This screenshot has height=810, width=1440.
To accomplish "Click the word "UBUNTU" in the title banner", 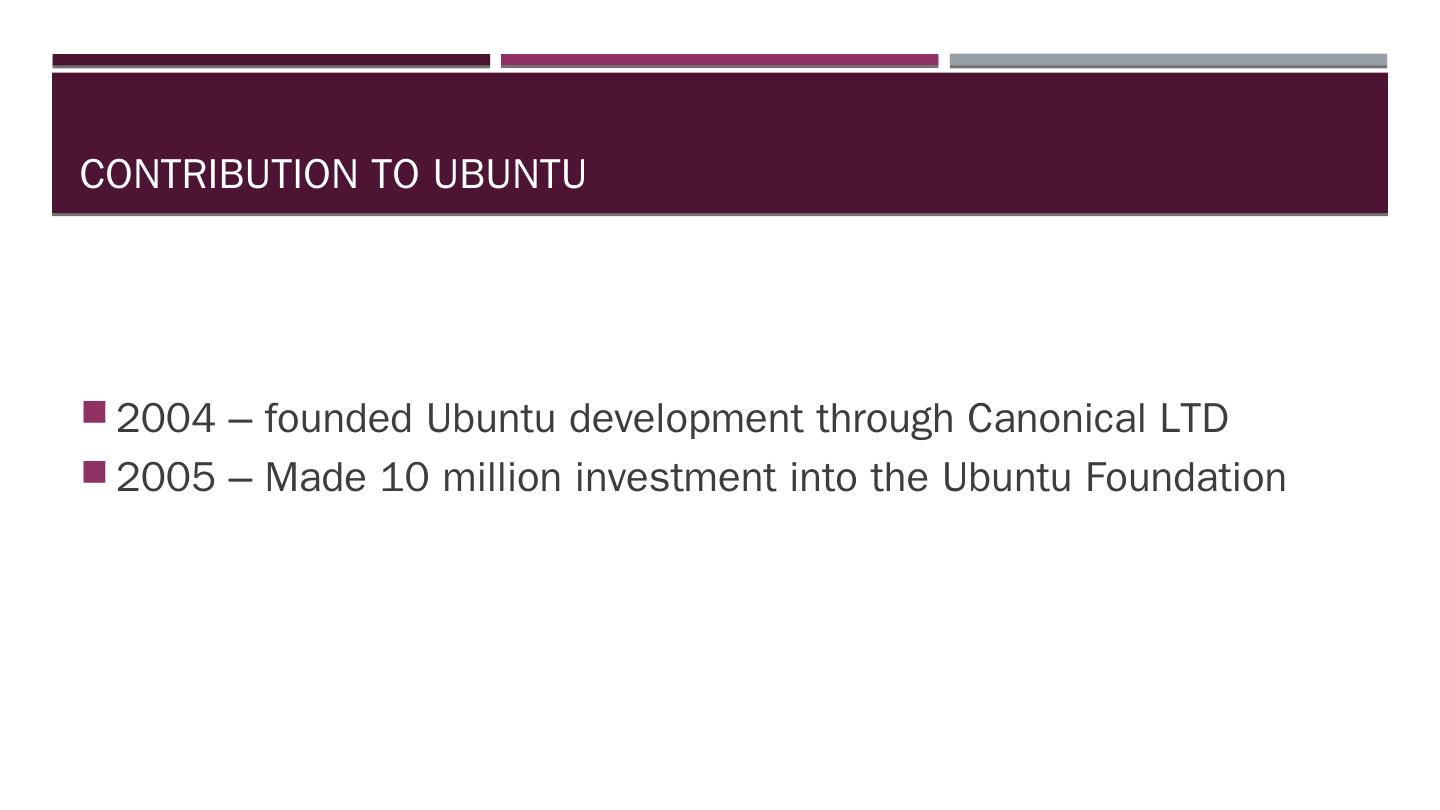I will (x=509, y=174).
